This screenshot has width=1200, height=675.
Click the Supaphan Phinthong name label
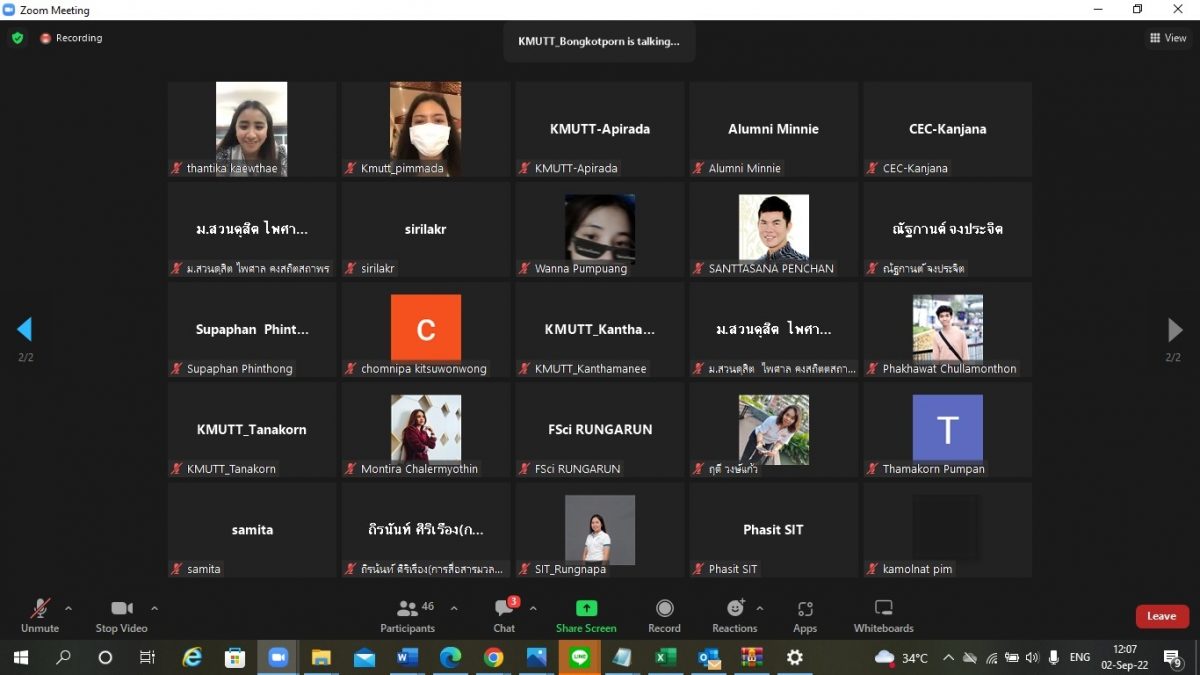[x=240, y=369]
